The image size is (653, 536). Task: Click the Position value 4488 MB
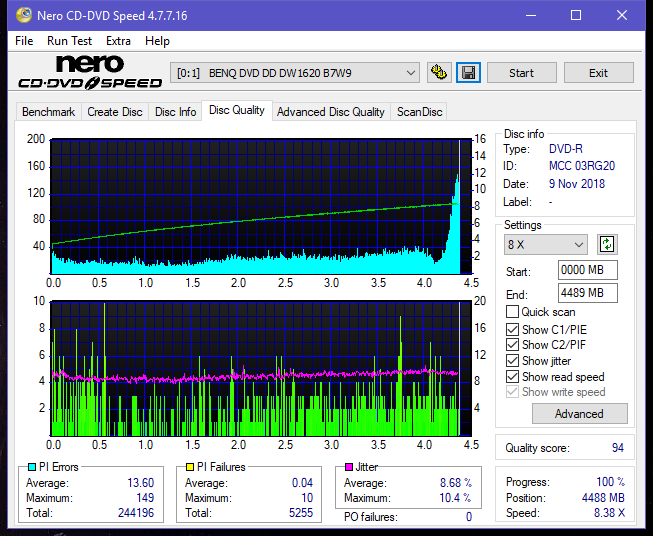point(603,498)
